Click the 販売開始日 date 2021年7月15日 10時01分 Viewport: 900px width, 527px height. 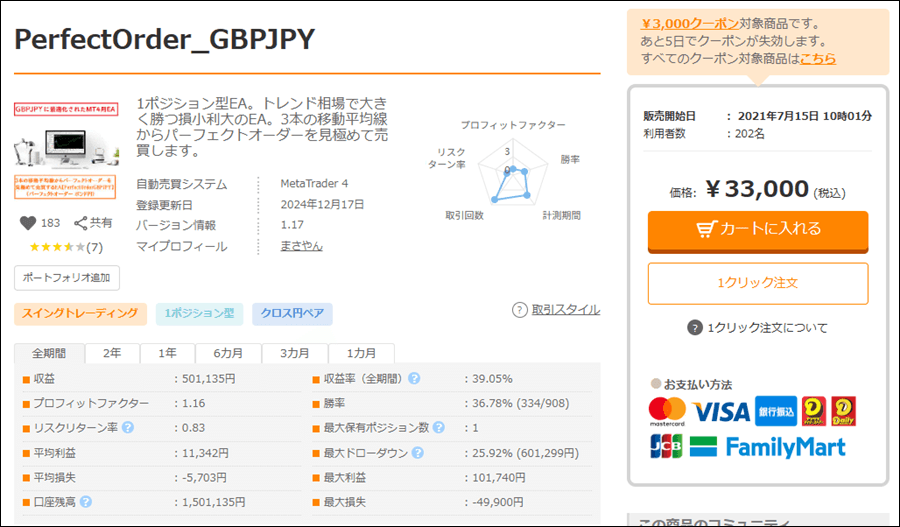[805, 116]
